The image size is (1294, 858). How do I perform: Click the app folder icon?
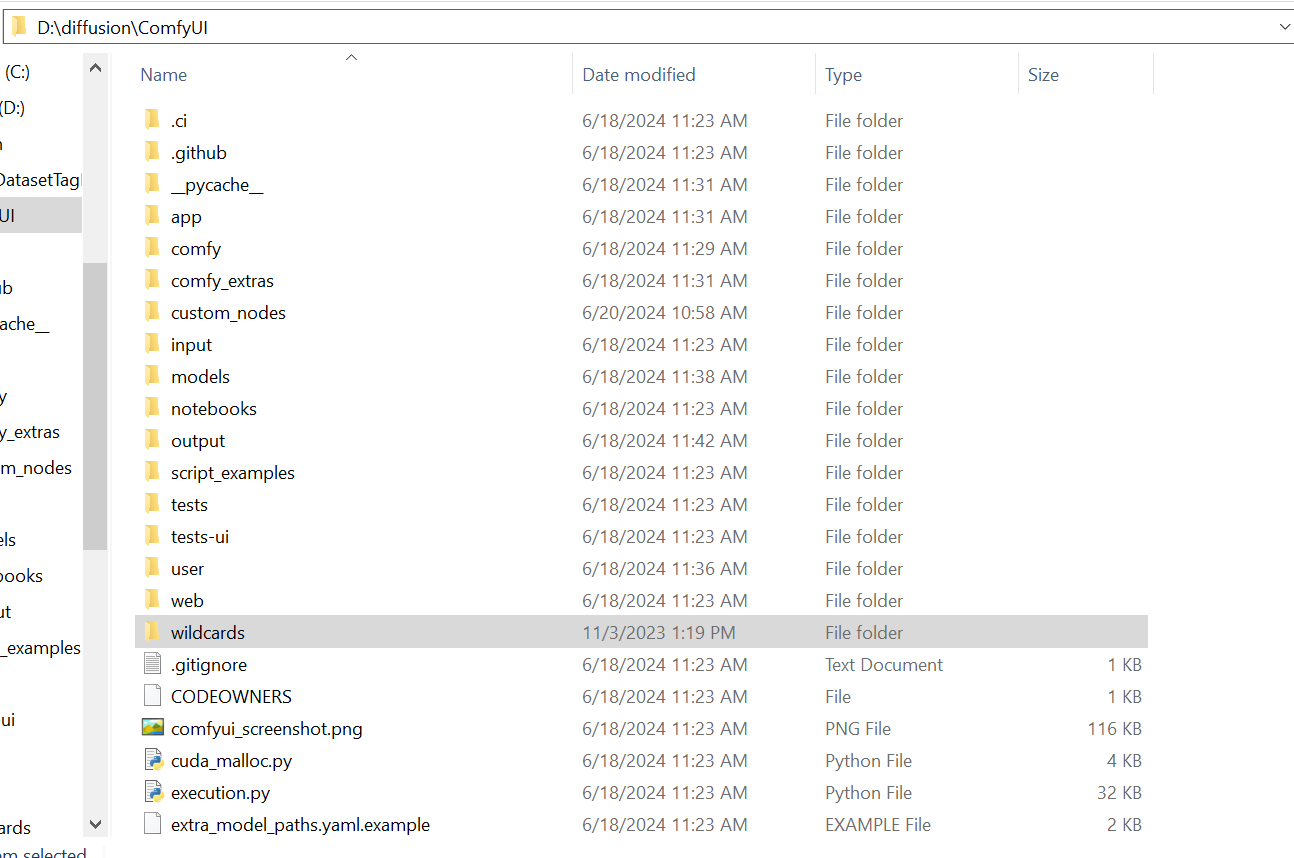tap(152, 216)
